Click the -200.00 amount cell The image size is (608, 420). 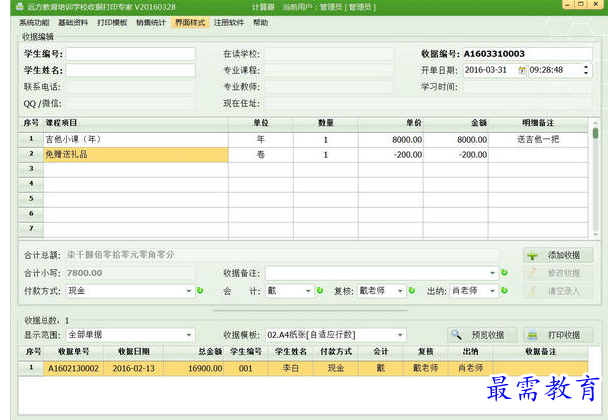pyautogui.click(x=456, y=154)
